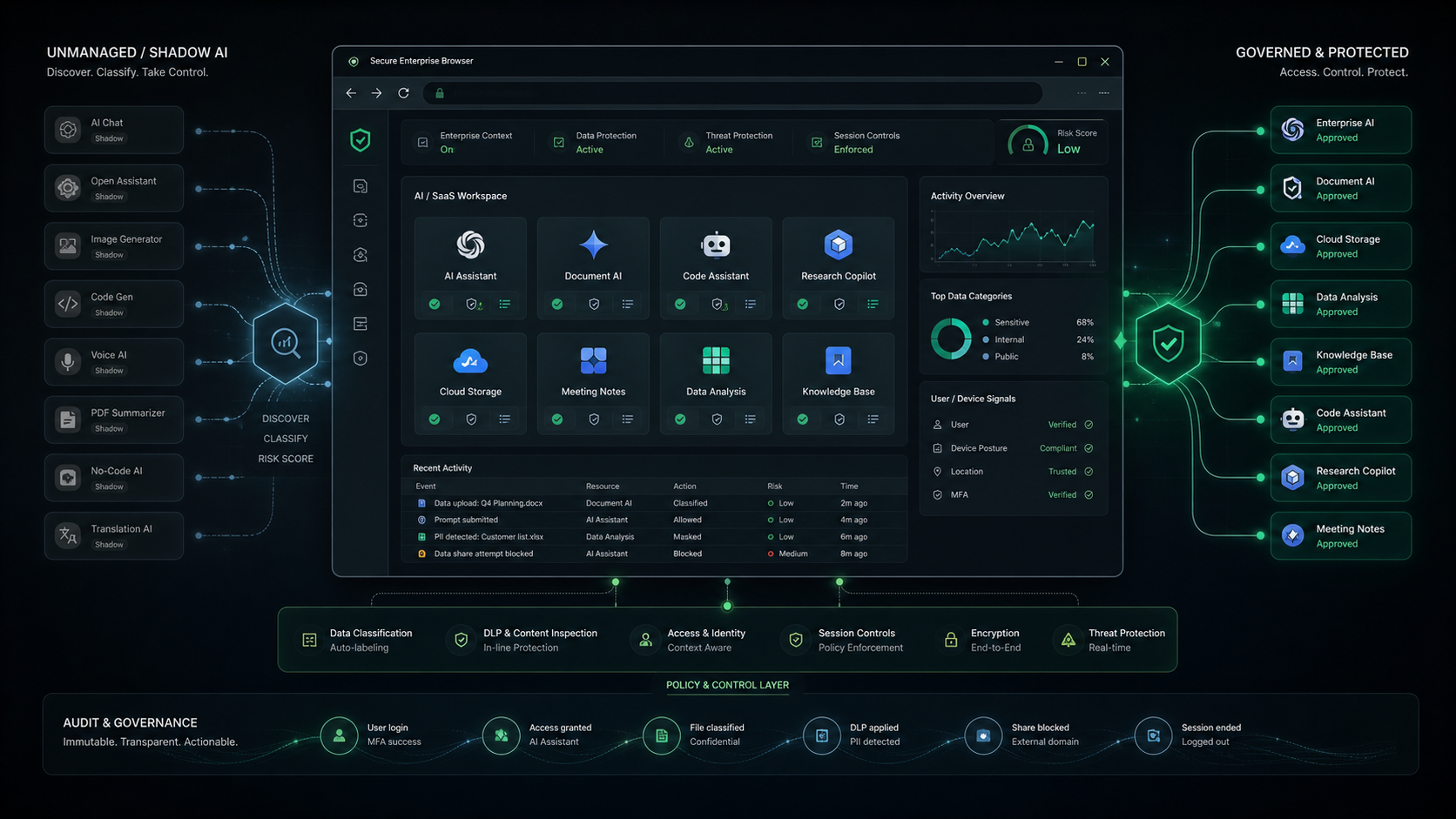Click the browser forward arrow
The height and width of the screenshot is (819, 1456).
[376, 93]
